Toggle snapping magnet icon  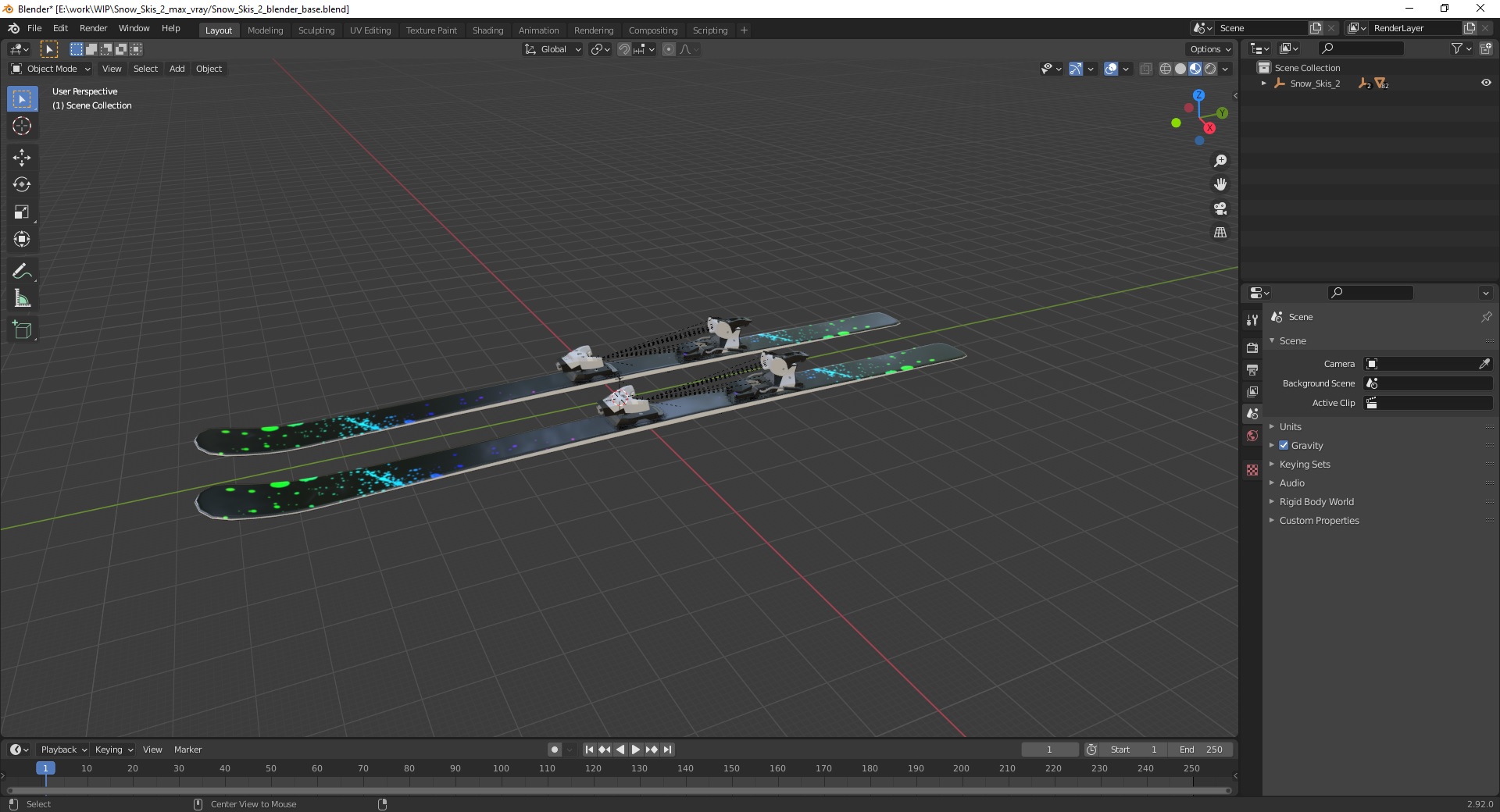[623, 49]
